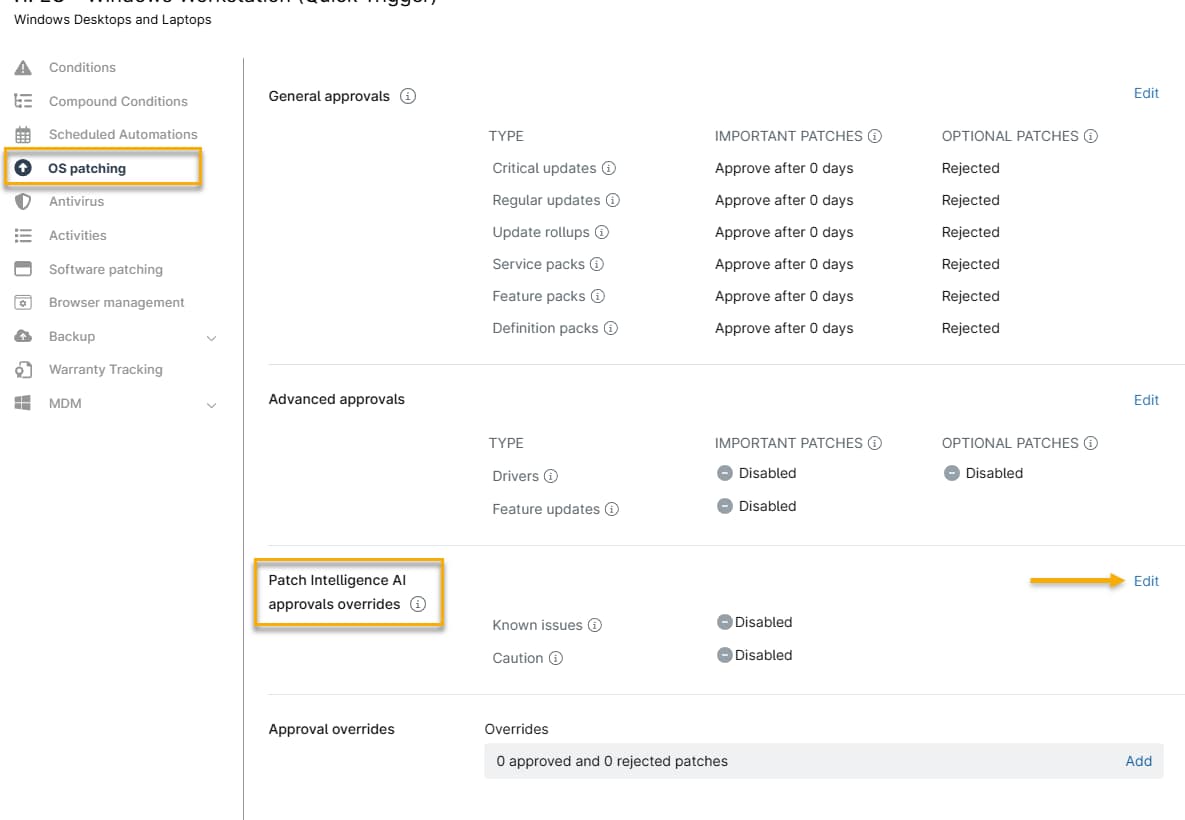The width and height of the screenshot is (1185, 820).
Task: Go to Software patching in sidebar
Action: click(x=105, y=270)
